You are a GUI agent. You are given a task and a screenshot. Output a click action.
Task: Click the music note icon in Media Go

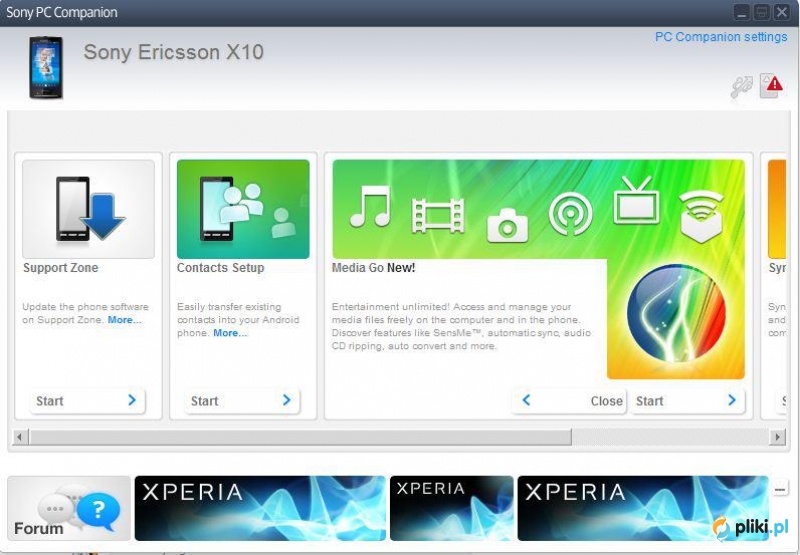point(371,206)
